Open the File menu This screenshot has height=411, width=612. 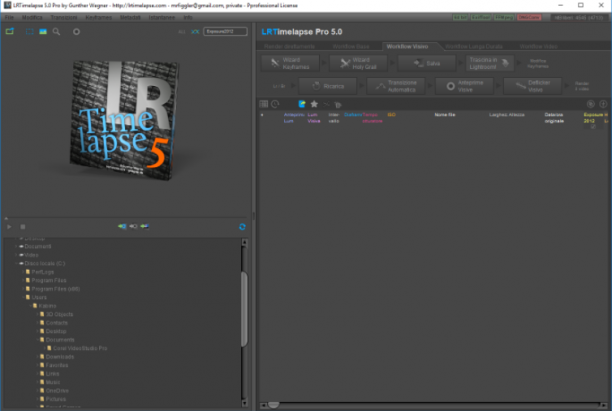click(9, 18)
